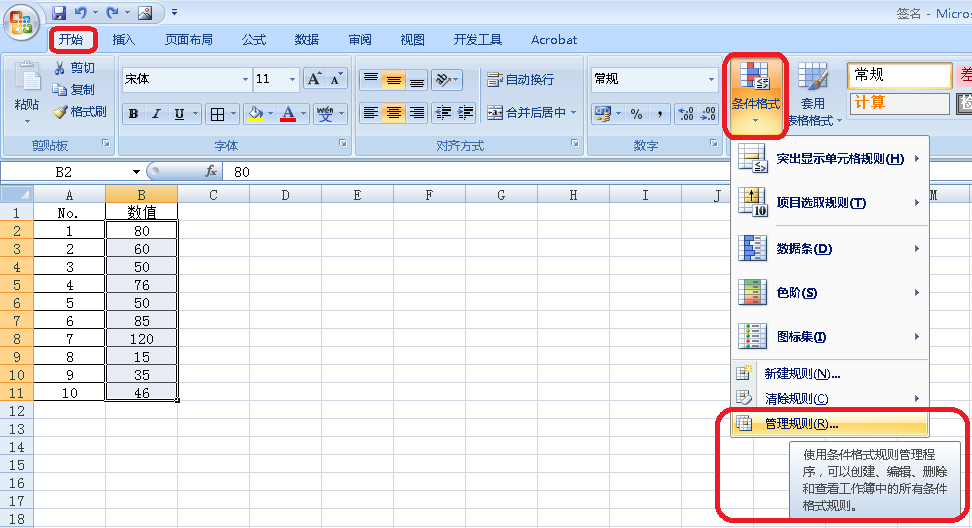The width and height of the screenshot is (972, 528).
Task: Apply cell borders
Action: [218, 114]
